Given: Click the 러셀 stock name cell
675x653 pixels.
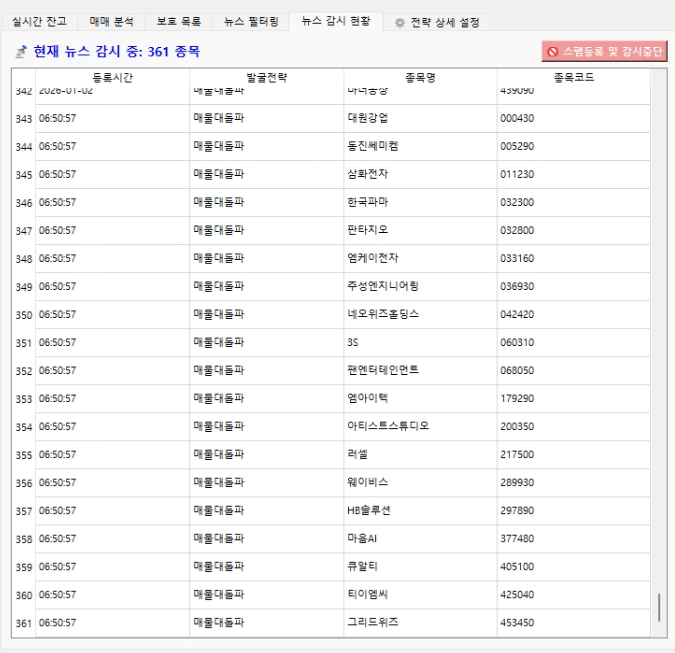Looking at the screenshot, I should 420,455.
